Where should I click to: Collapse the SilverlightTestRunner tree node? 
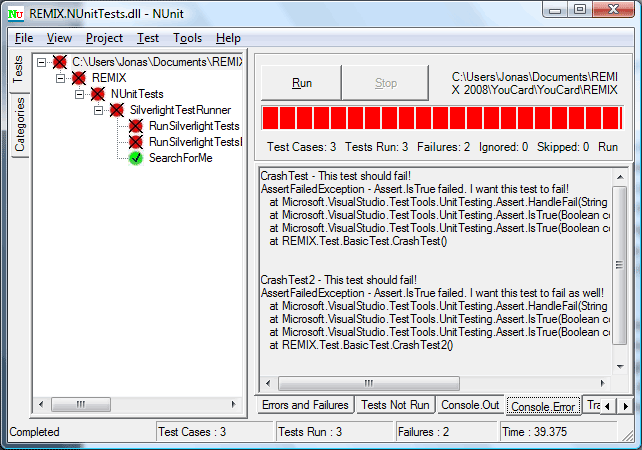tap(98, 110)
